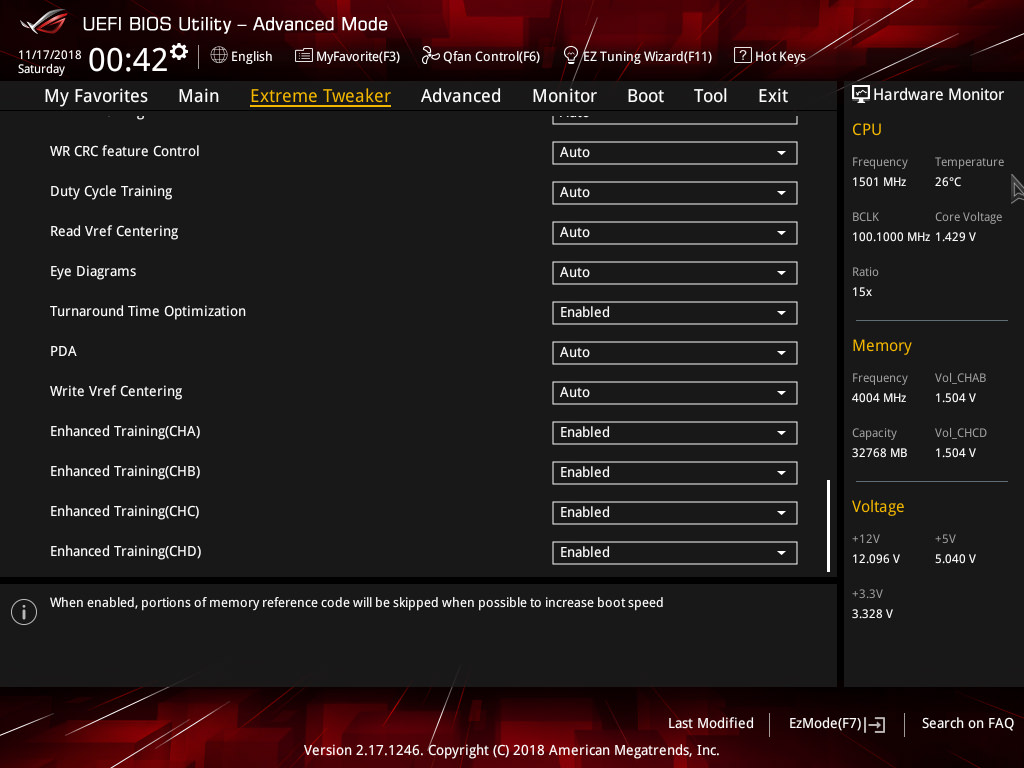Open the Enhanced Training(CHC) dropdown
Image resolution: width=1024 pixels, height=768 pixels.
[675, 513]
